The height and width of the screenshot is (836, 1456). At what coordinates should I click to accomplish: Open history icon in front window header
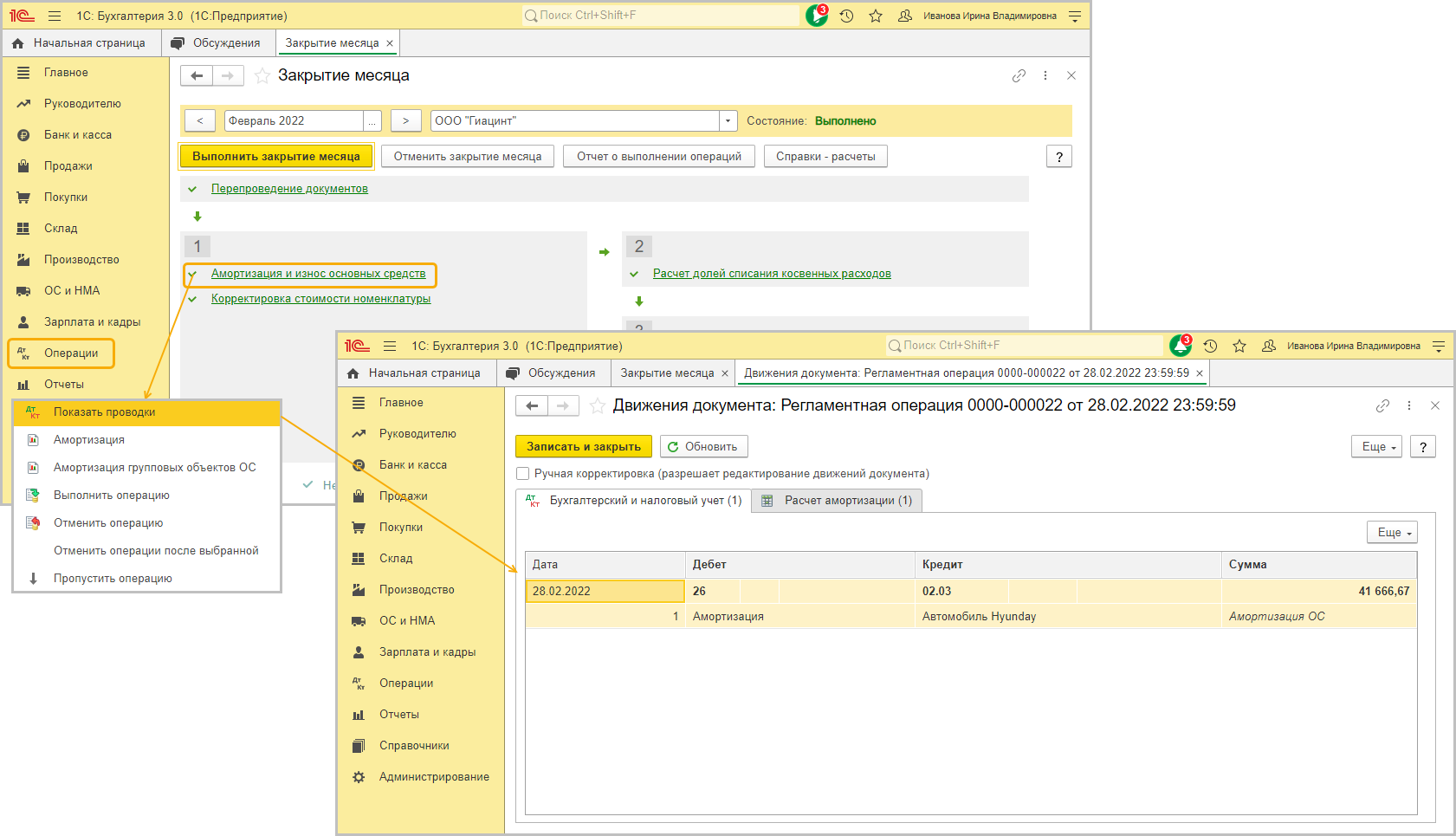pos(1210,346)
